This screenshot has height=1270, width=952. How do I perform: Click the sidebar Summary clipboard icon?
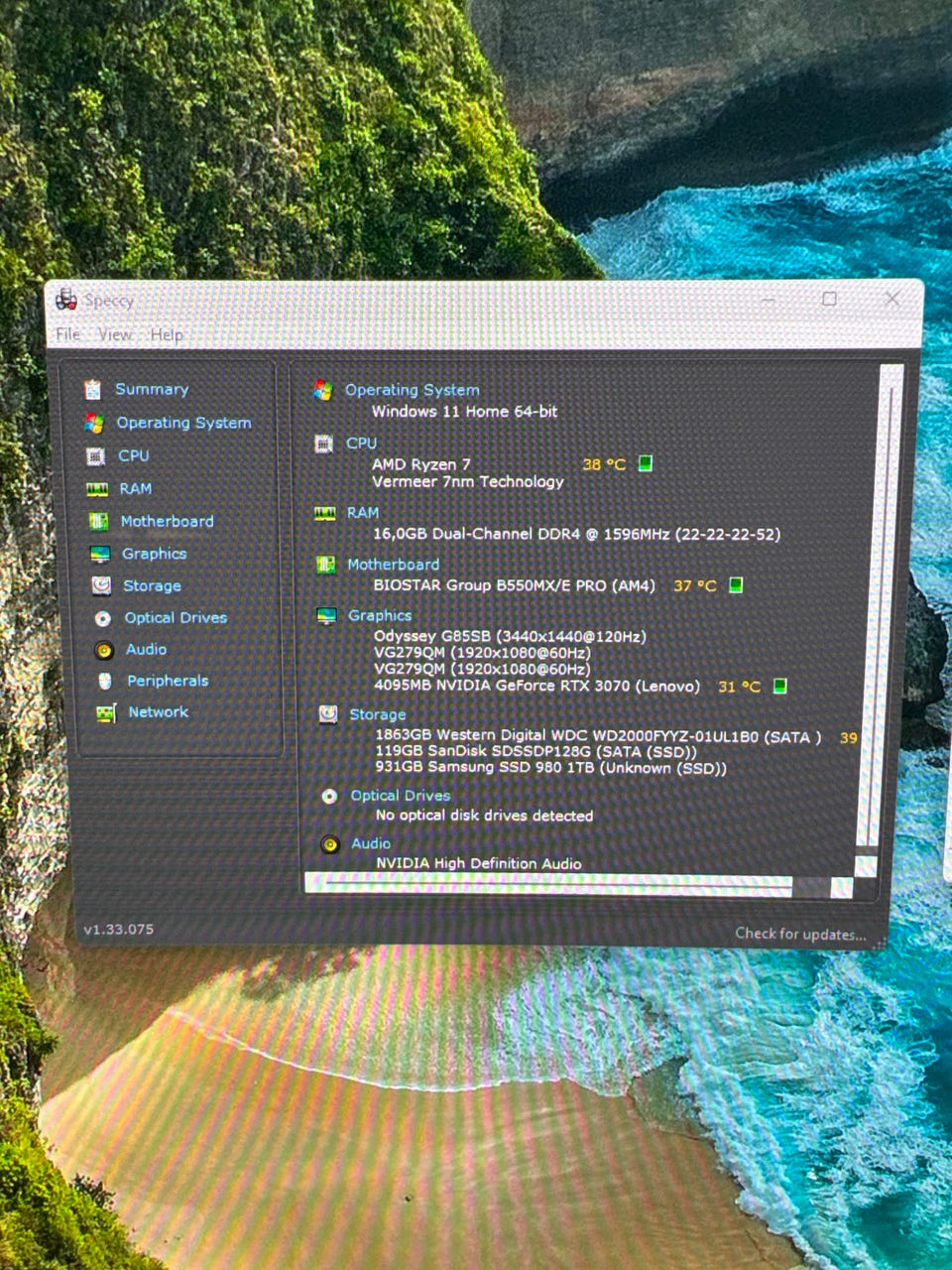click(x=93, y=390)
